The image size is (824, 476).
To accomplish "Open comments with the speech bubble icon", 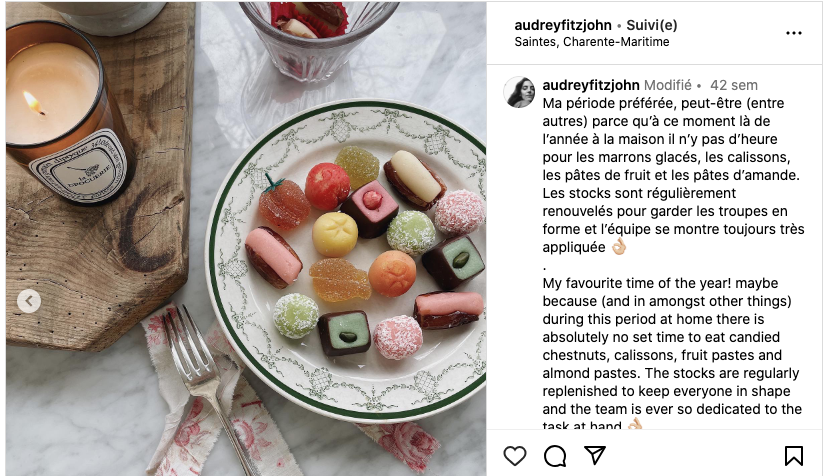I will point(555,456).
